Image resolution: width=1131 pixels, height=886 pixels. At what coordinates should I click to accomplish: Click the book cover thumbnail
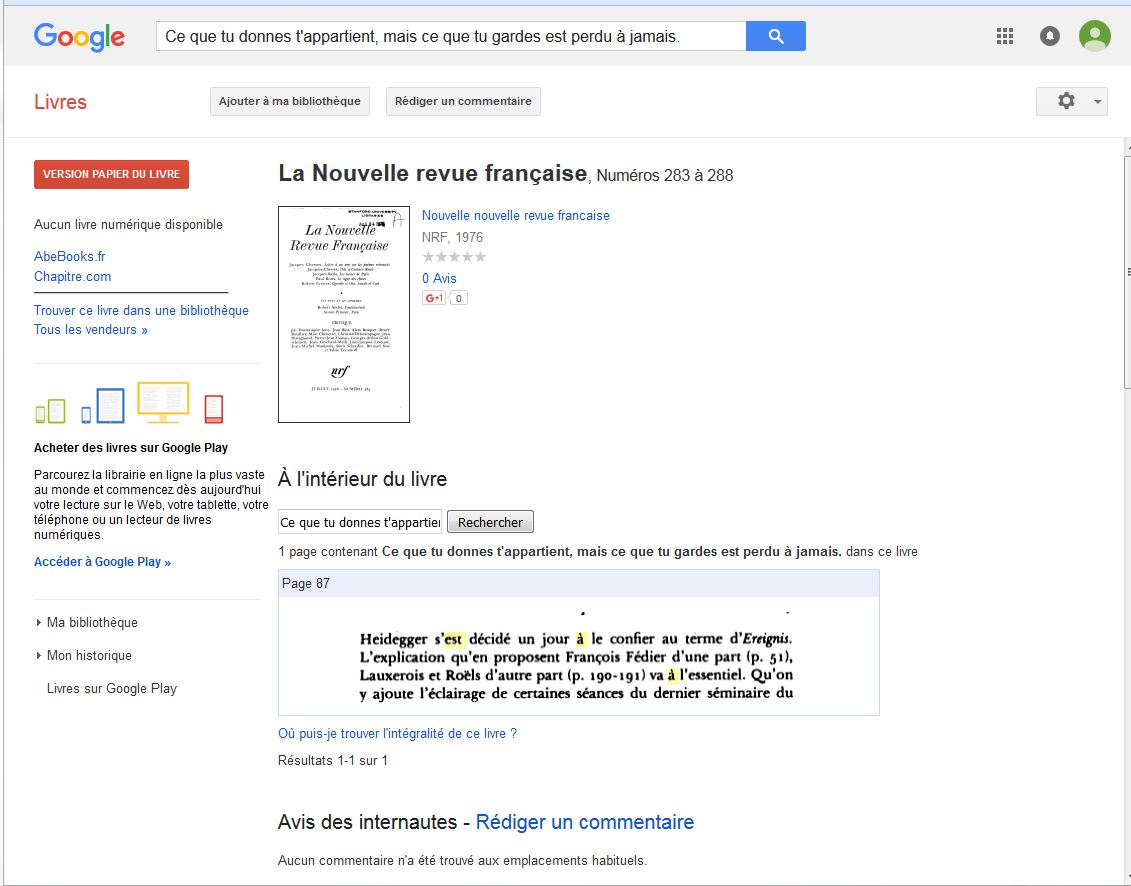(x=343, y=314)
